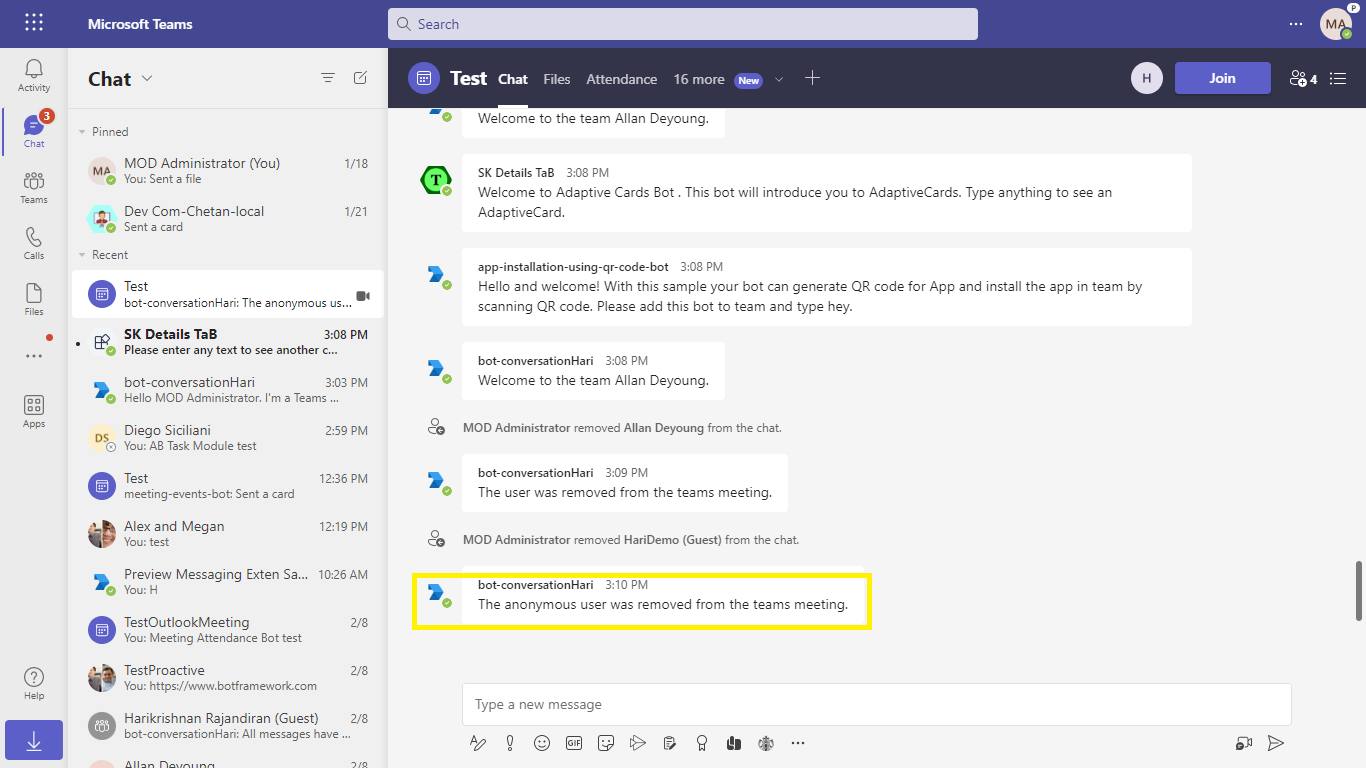Screen dimensions: 1366x768
Task: Open the Calls section
Action: pos(34,244)
